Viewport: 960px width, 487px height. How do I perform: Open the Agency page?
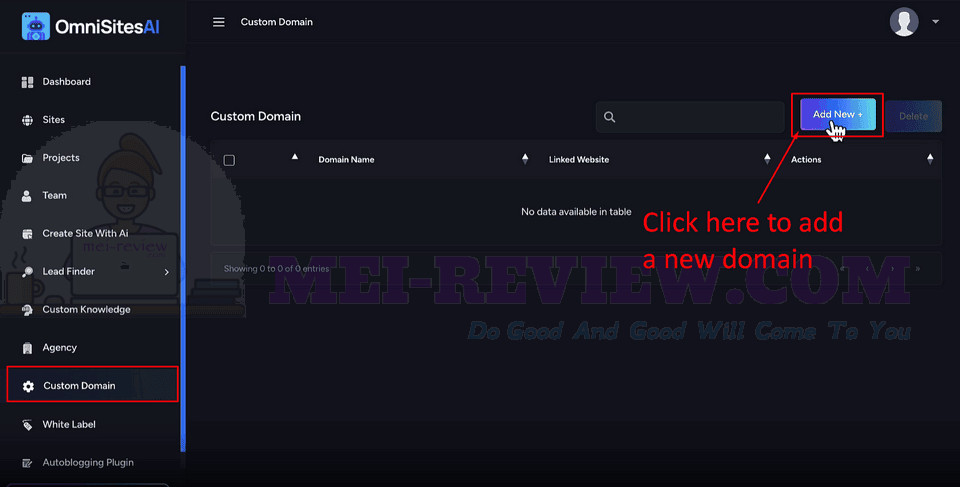coord(59,347)
